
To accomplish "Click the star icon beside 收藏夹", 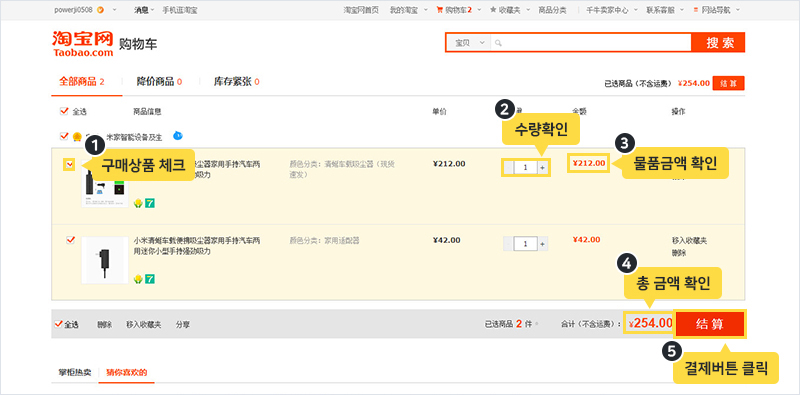I will pos(493,10).
